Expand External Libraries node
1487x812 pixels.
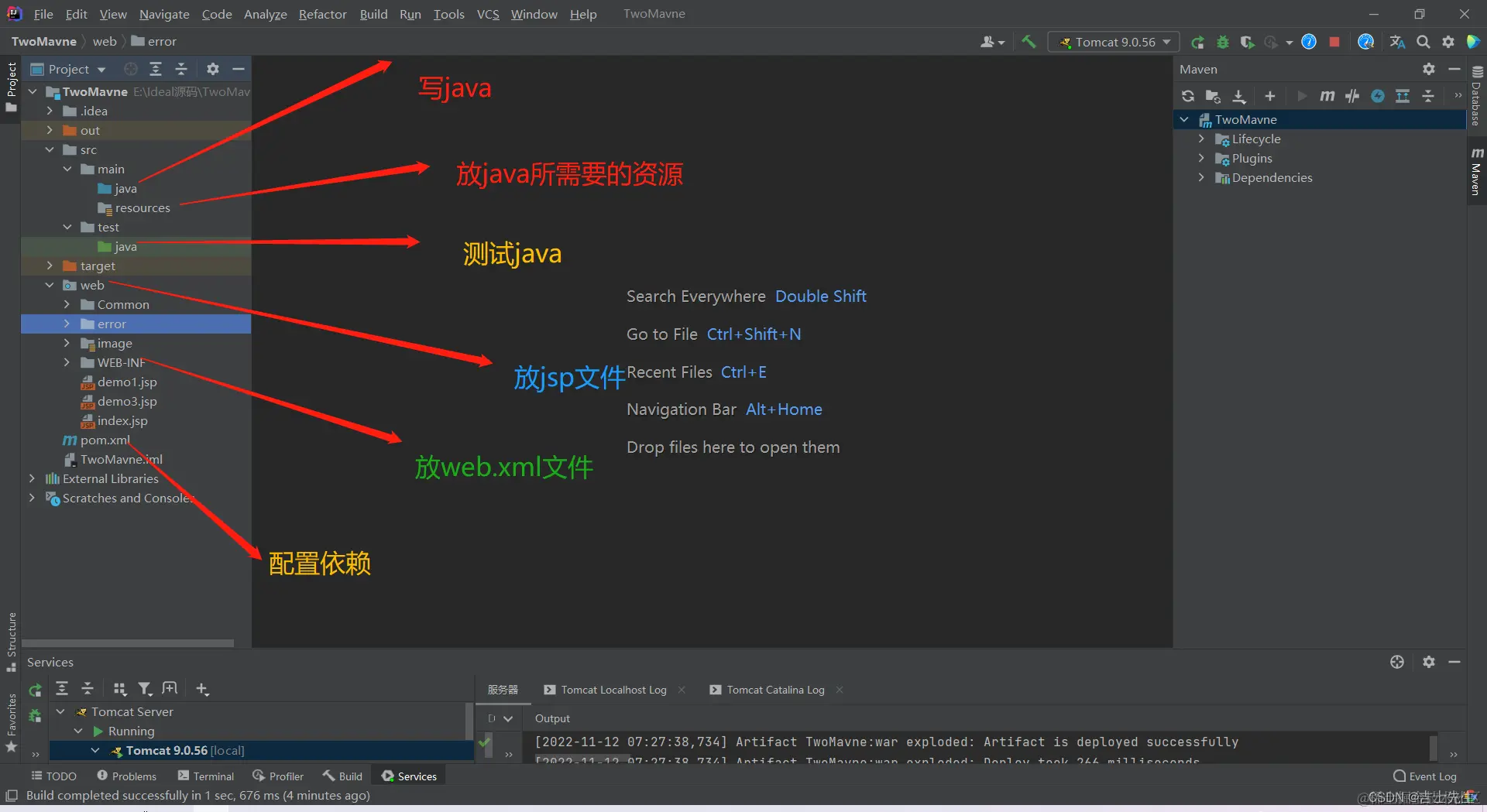[32, 478]
